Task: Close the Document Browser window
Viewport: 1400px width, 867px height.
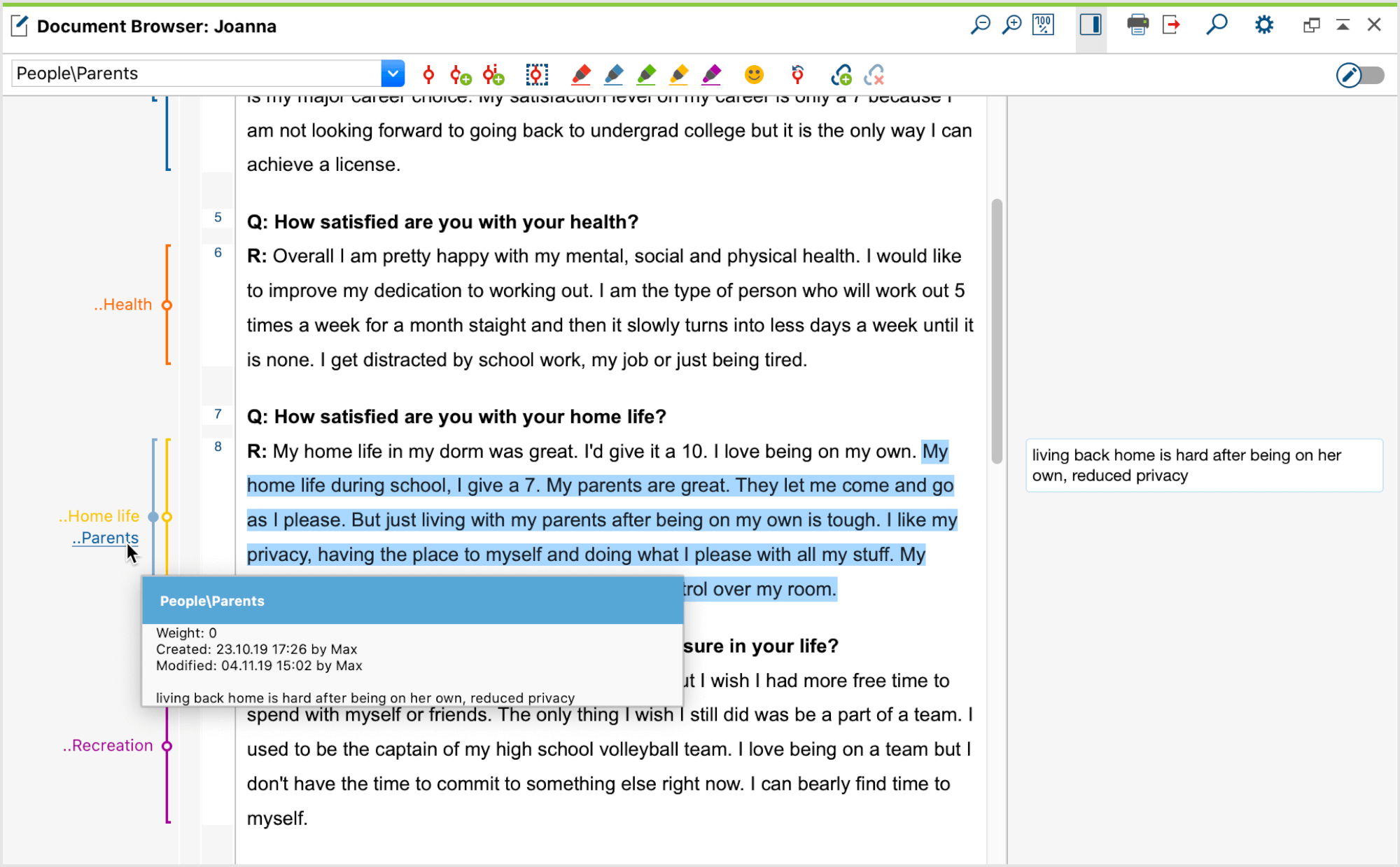Action: pos(1374,25)
